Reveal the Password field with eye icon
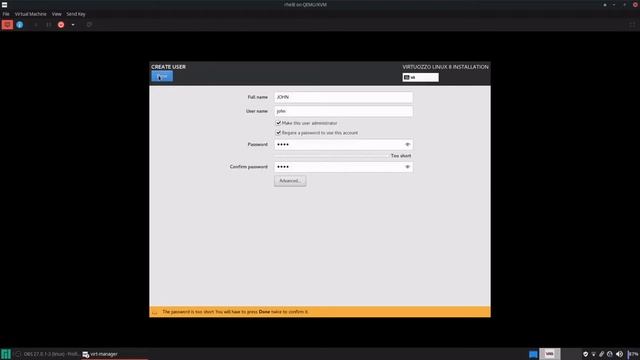The width and height of the screenshot is (640, 360). (x=407, y=144)
